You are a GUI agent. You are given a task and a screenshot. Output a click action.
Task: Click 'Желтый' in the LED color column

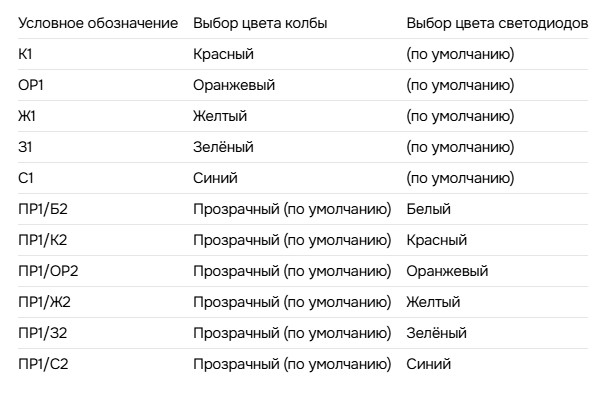coord(433,302)
